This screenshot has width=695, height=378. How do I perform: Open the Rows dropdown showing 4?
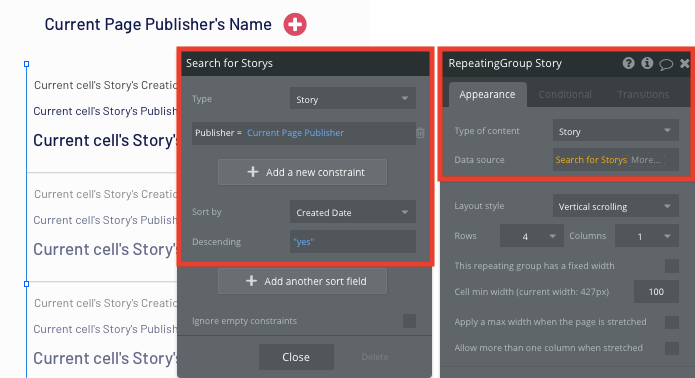pyautogui.click(x=531, y=236)
